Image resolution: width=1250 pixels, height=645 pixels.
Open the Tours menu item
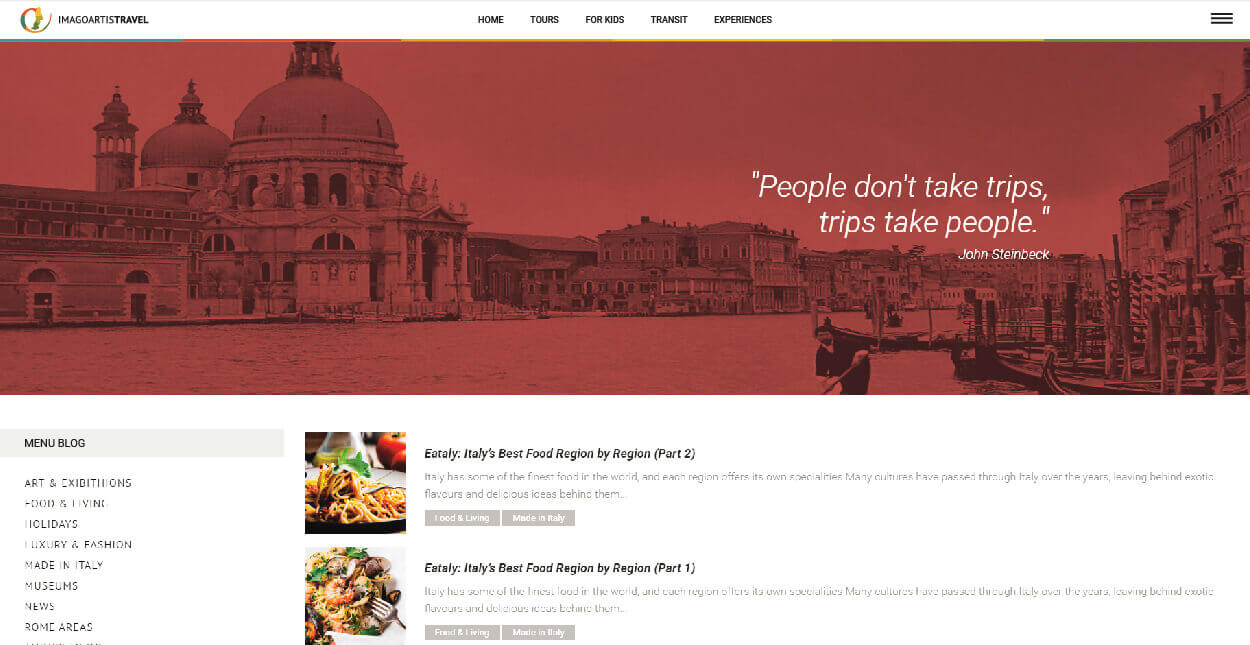point(544,20)
